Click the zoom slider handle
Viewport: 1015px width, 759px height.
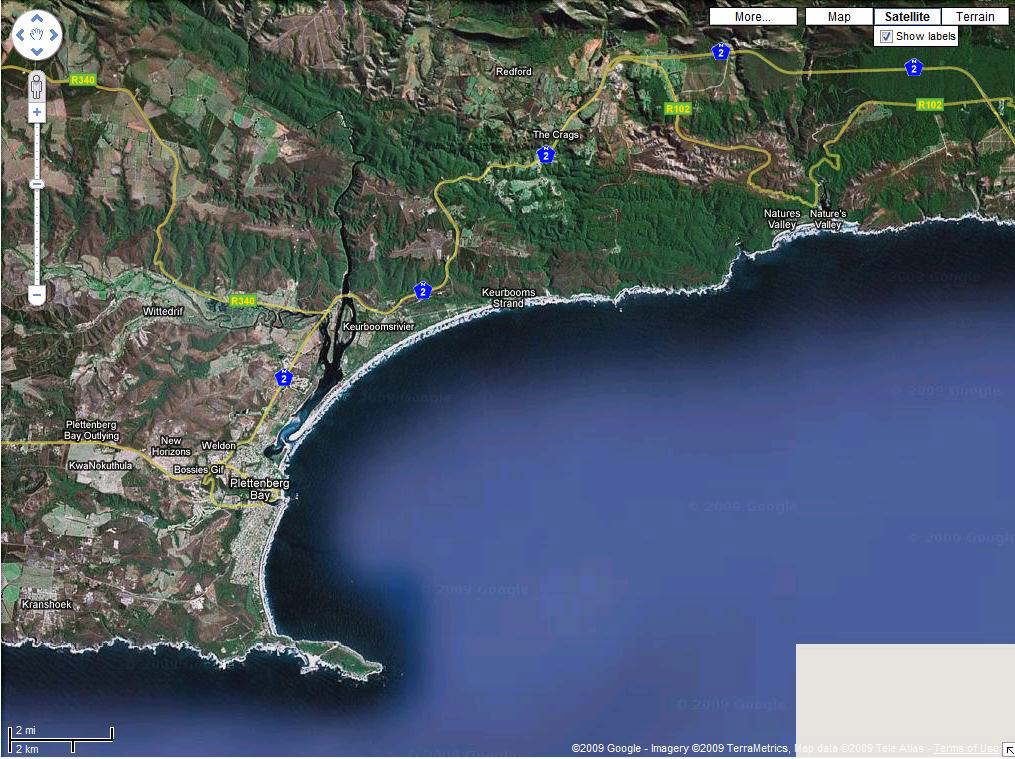point(37,184)
